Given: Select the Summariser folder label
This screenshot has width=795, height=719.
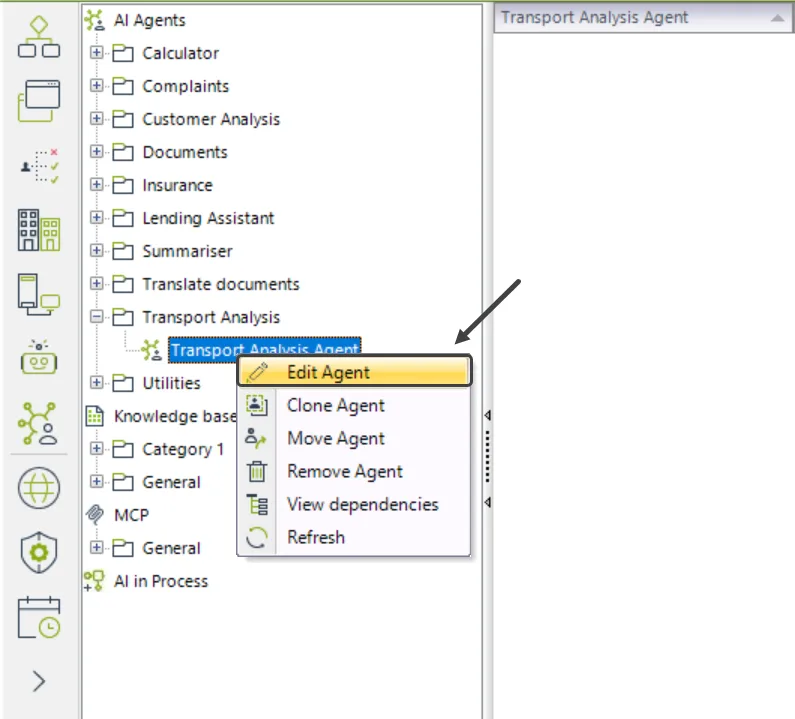Looking at the screenshot, I should point(187,251).
